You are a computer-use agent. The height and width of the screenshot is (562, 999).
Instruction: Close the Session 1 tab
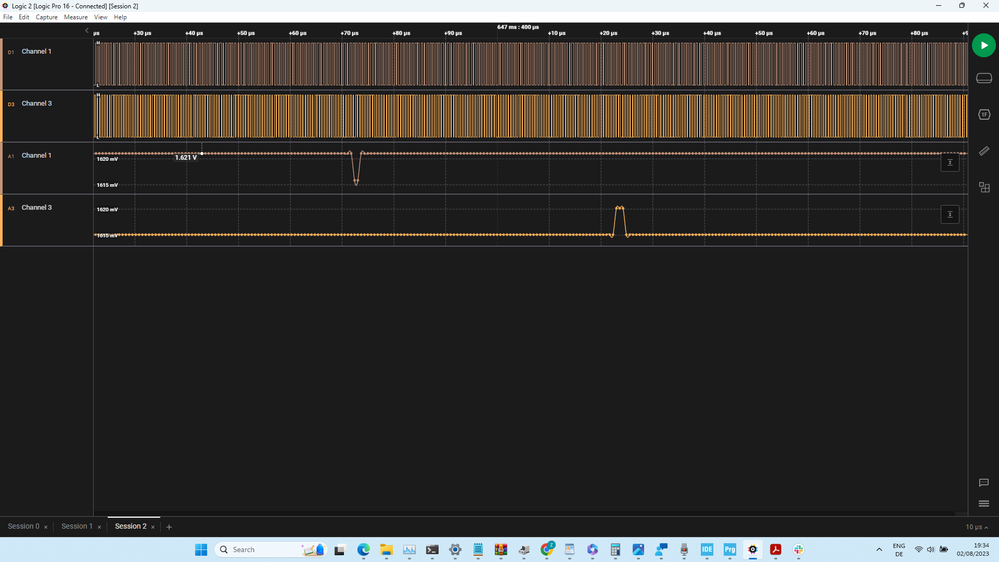99,527
